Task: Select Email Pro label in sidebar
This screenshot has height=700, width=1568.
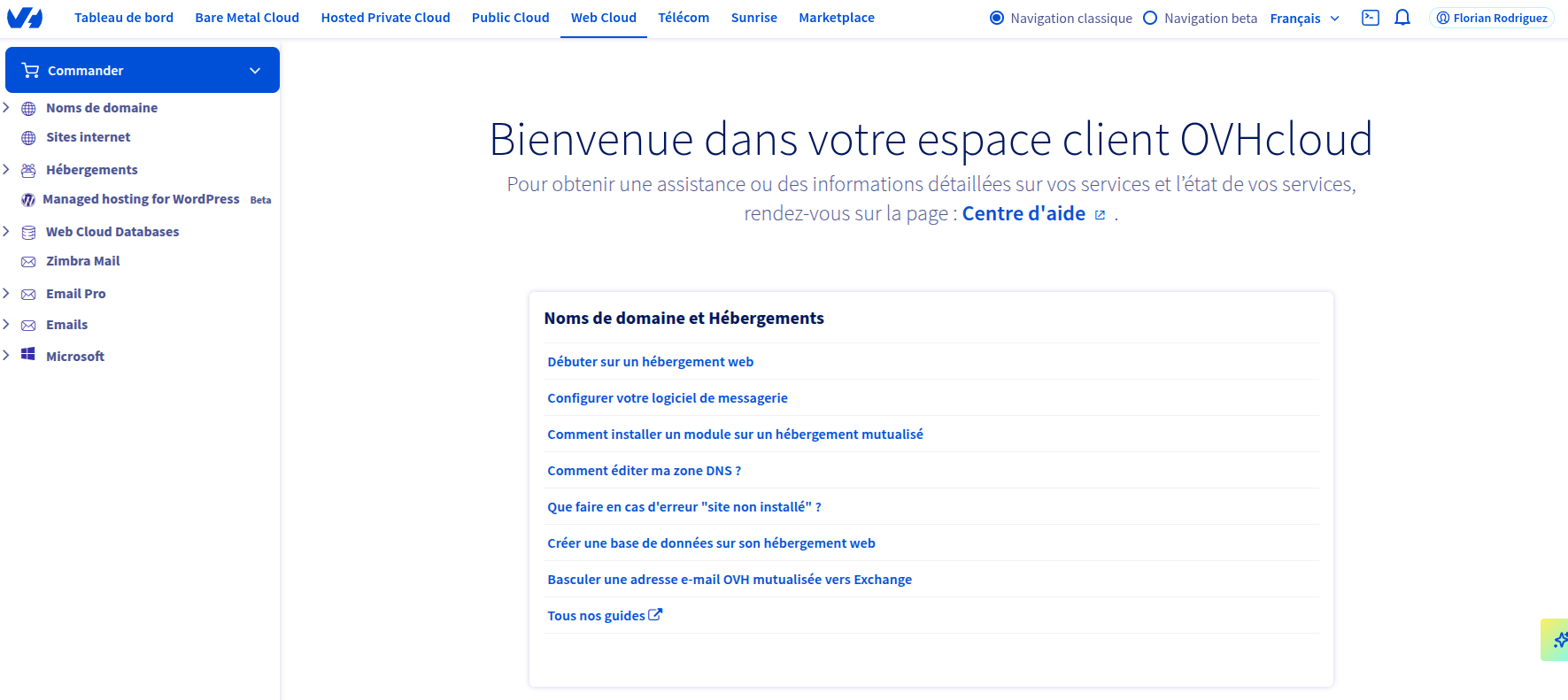Action: click(75, 294)
